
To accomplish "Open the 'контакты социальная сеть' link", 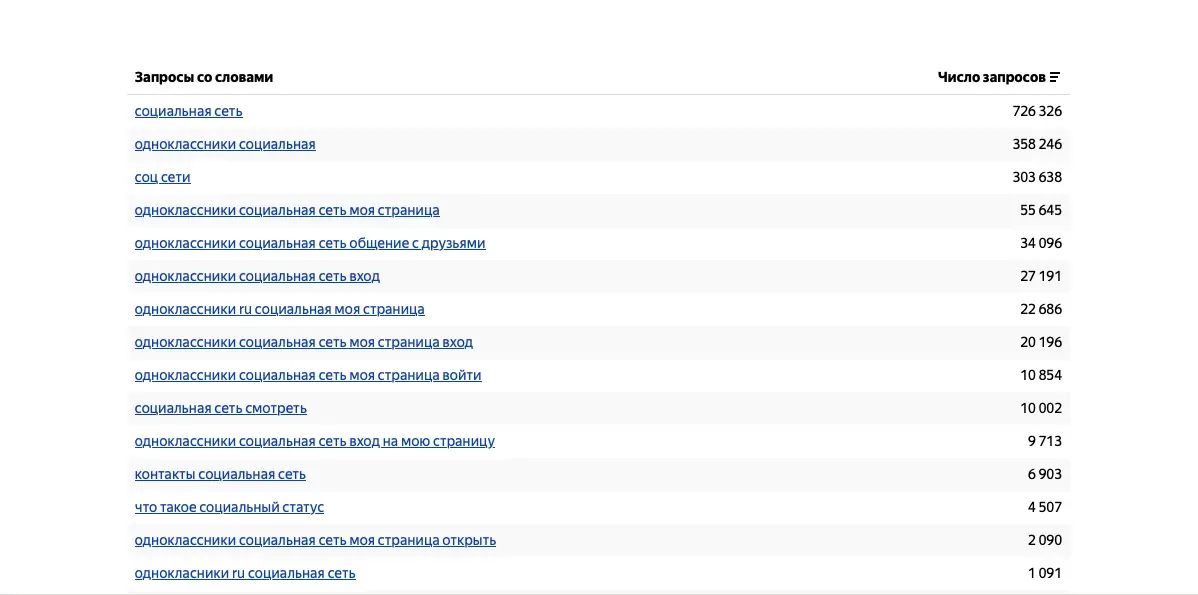I will click(220, 474).
